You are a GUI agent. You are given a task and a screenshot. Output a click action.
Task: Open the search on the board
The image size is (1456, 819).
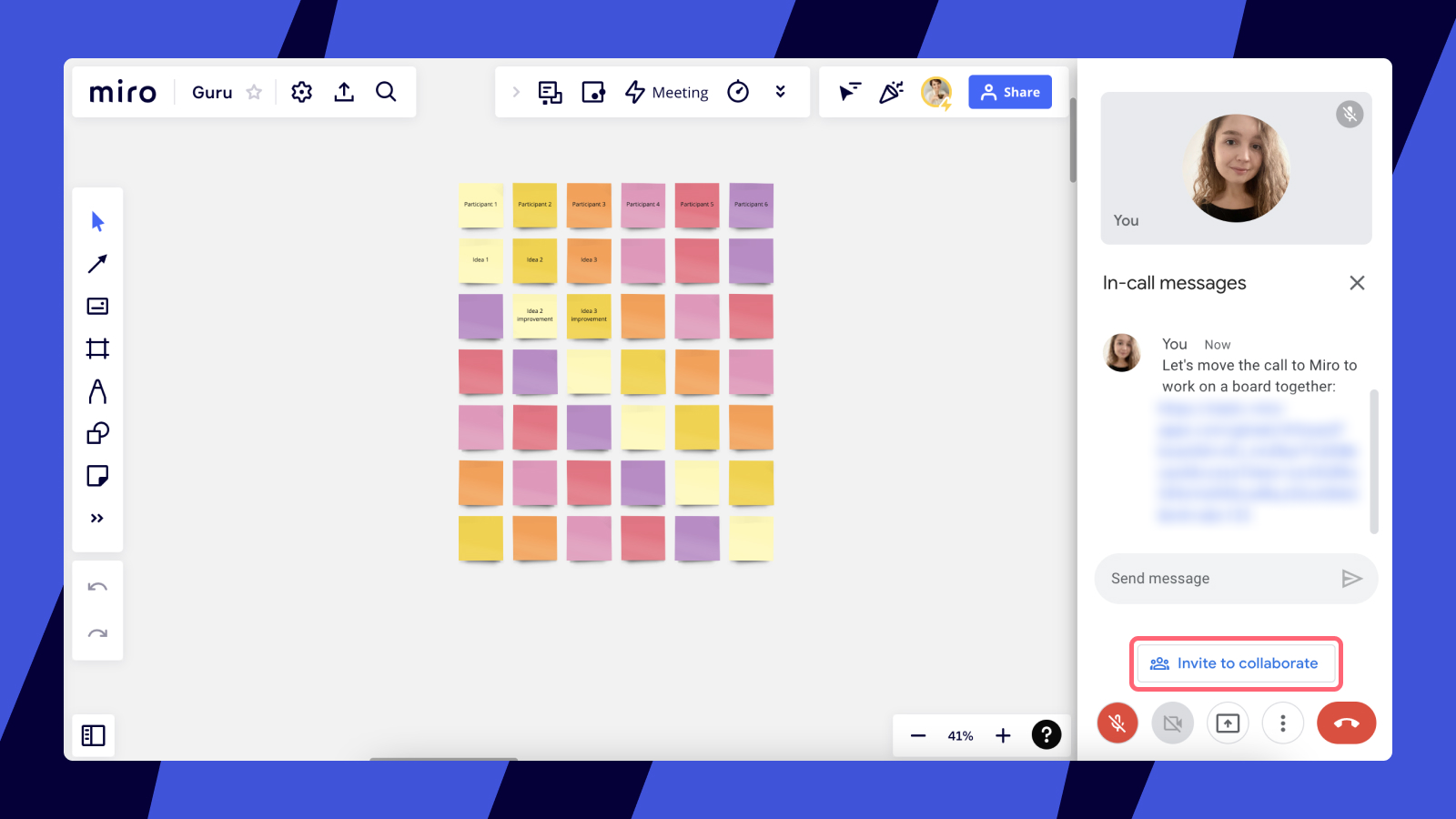tap(386, 92)
